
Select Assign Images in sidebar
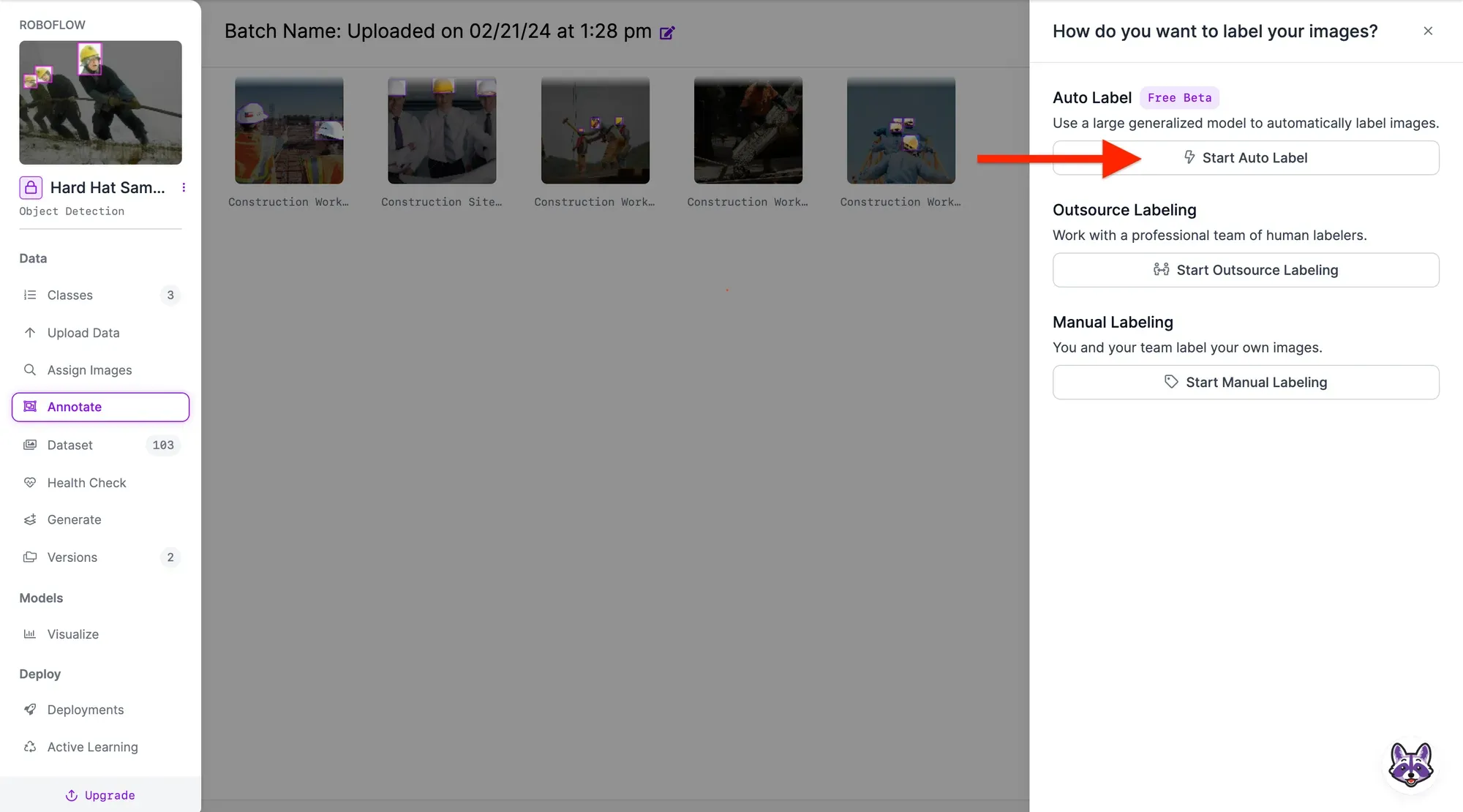click(x=89, y=370)
